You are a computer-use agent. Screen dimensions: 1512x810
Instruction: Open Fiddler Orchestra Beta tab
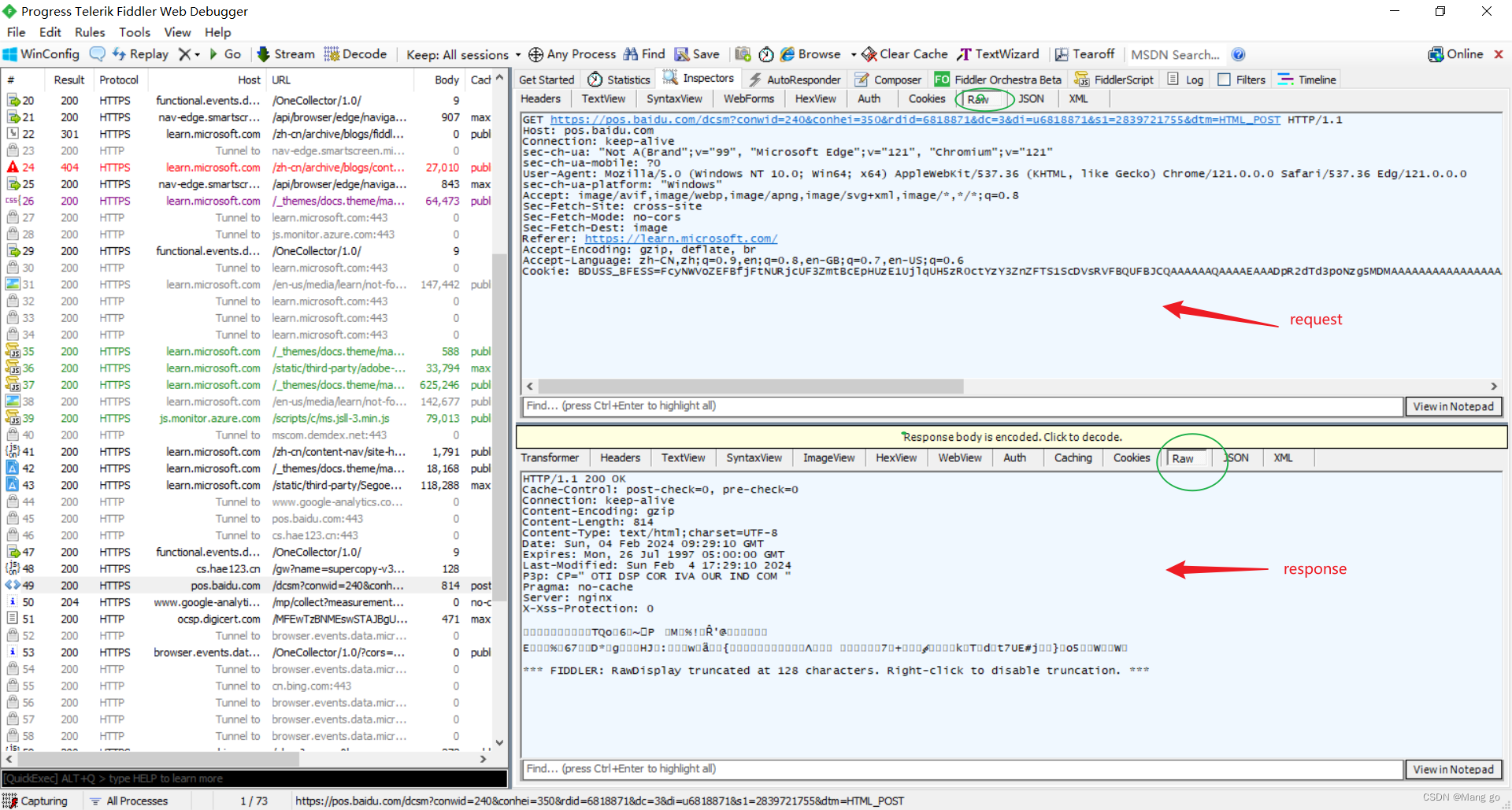(998, 80)
